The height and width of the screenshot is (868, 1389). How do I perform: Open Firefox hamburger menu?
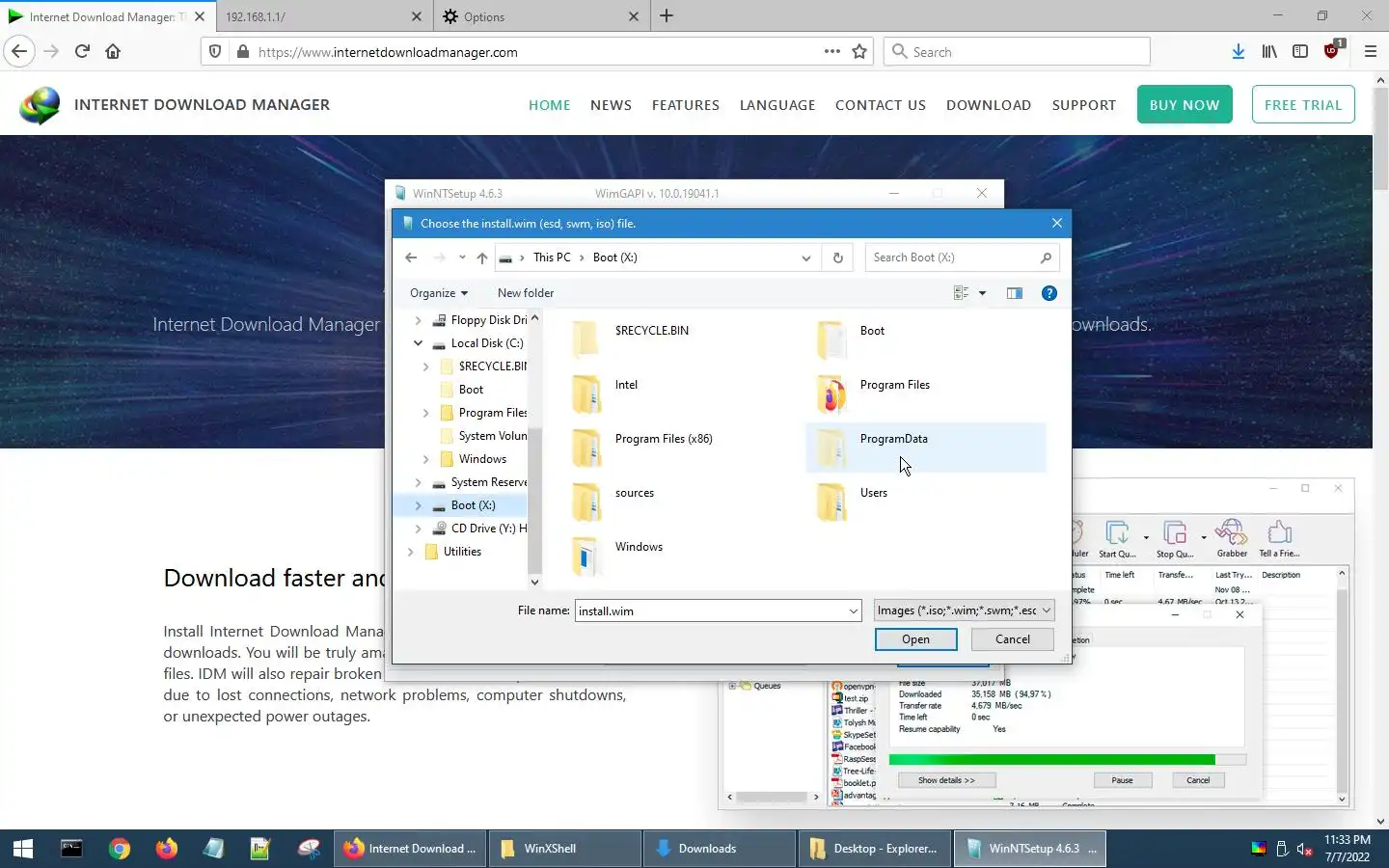click(1370, 51)
